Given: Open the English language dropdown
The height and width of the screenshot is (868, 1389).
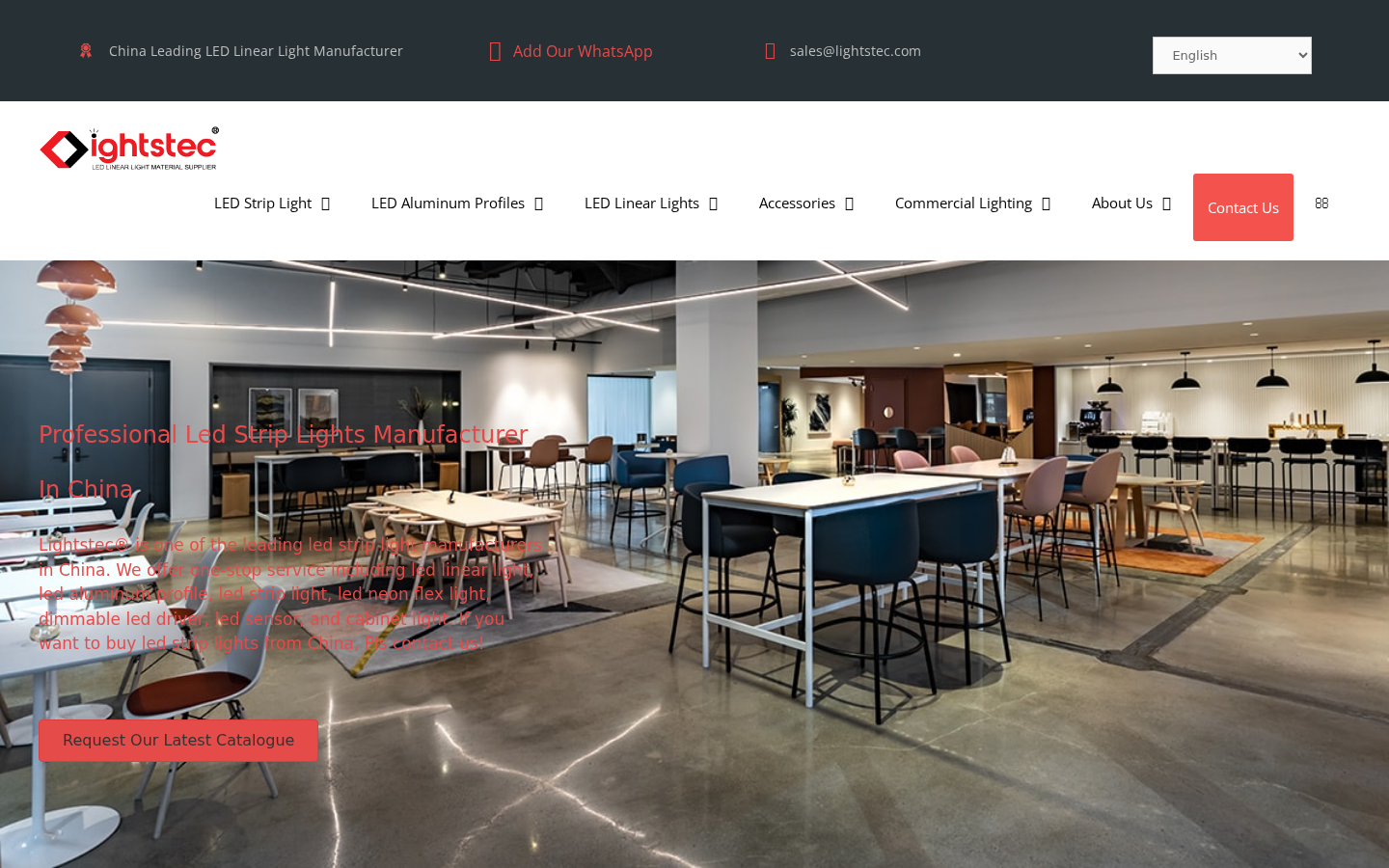Looking at the screenshot, I should 1232,55.
